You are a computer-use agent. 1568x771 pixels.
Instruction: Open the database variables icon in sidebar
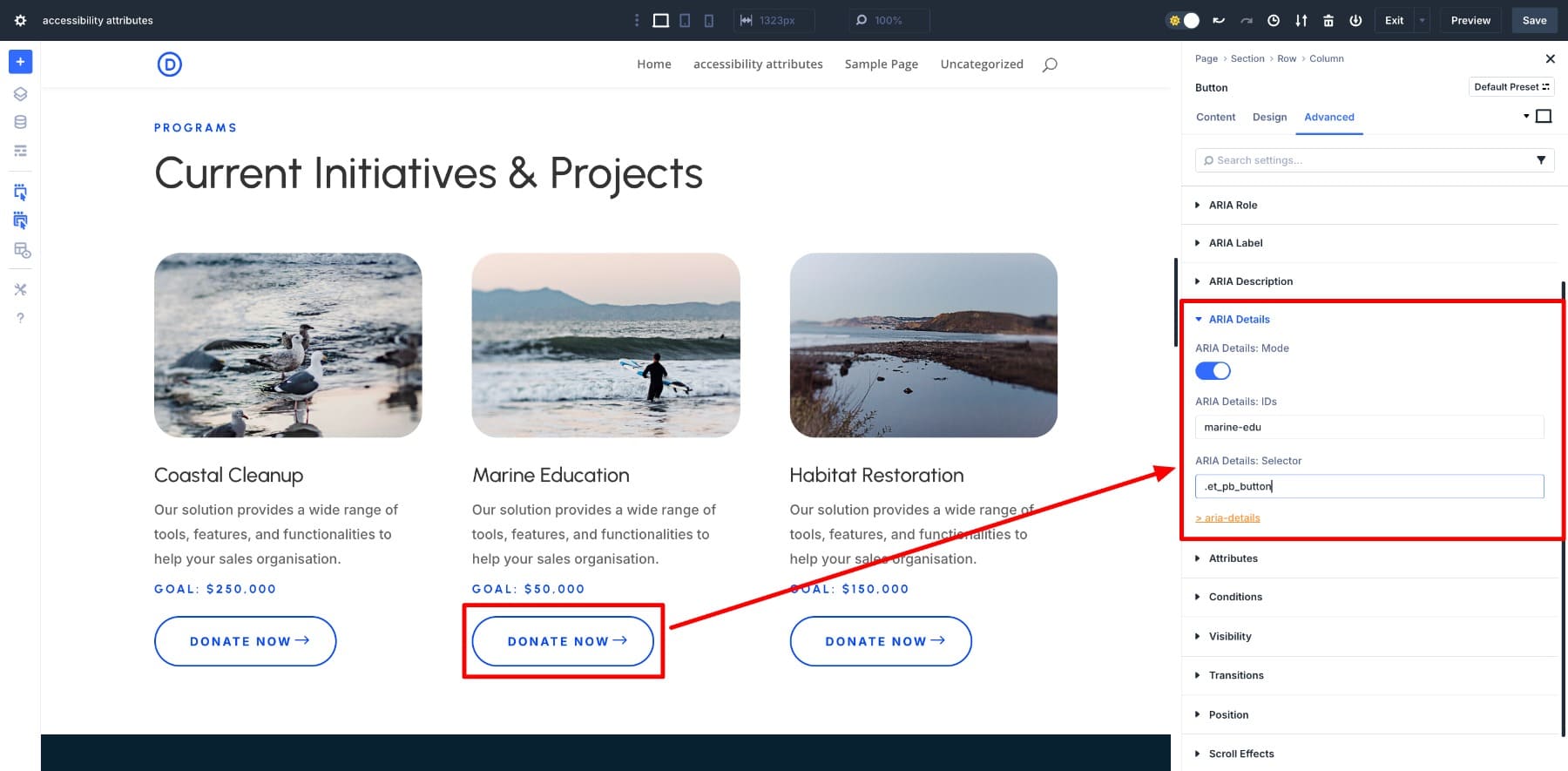[20, 122]
